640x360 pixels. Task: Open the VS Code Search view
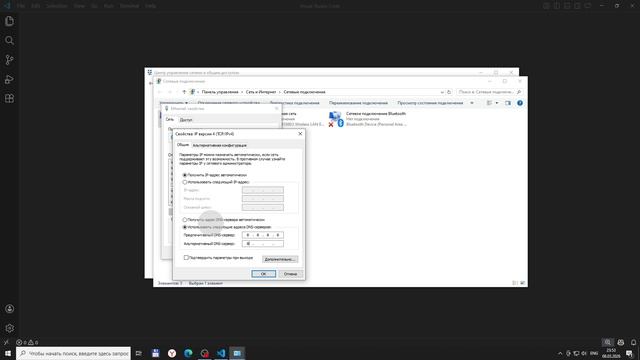coord(9,40)
